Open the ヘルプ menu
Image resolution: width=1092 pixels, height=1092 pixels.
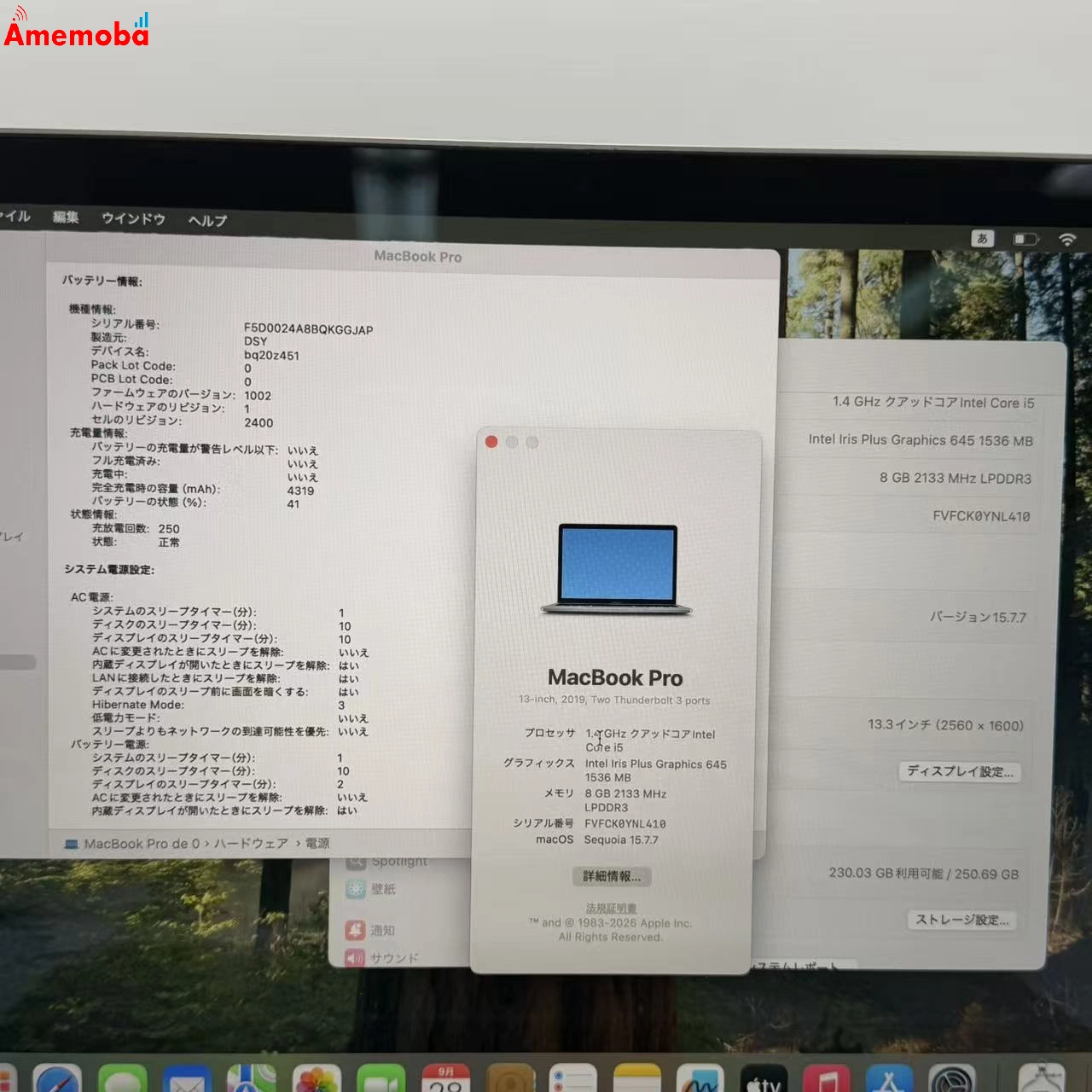tap(208, 220)
